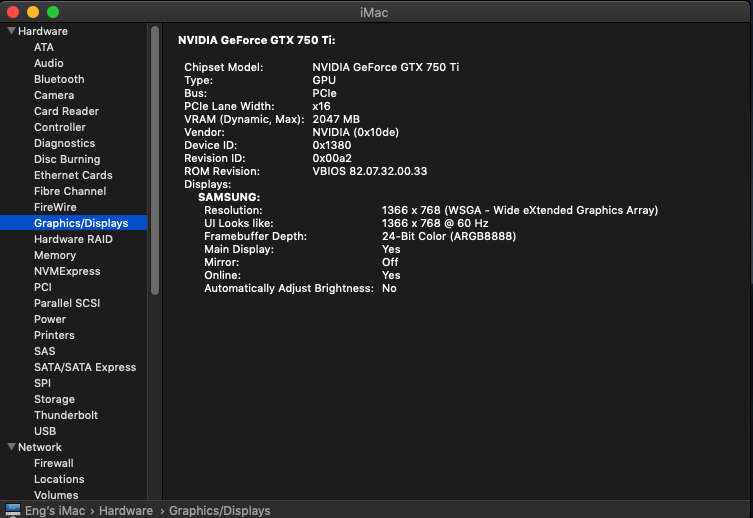Click the sidebar vertical scrollbar thumb
Viewport: 753px width, 518px height.
point(155,160)
